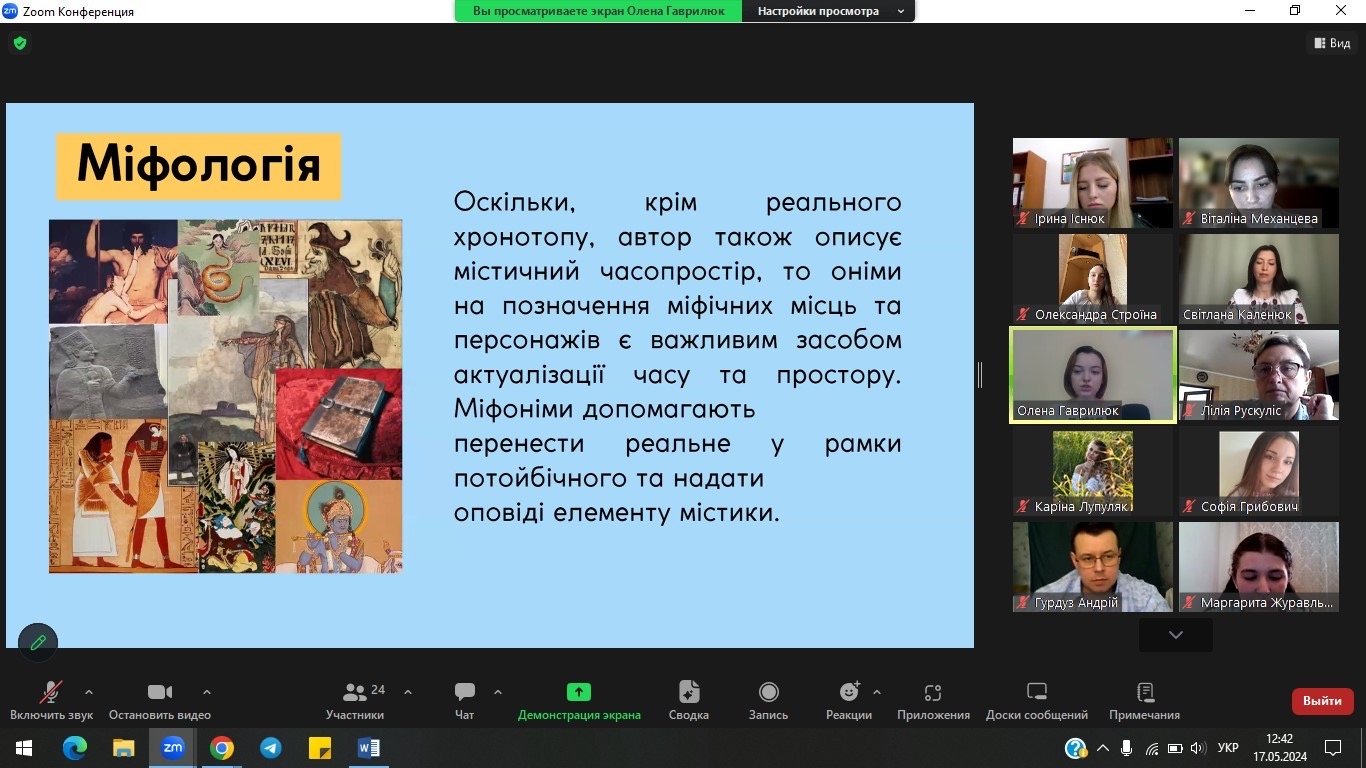
Task: Open Windows notification center icon
Action: click(1333, 748)
